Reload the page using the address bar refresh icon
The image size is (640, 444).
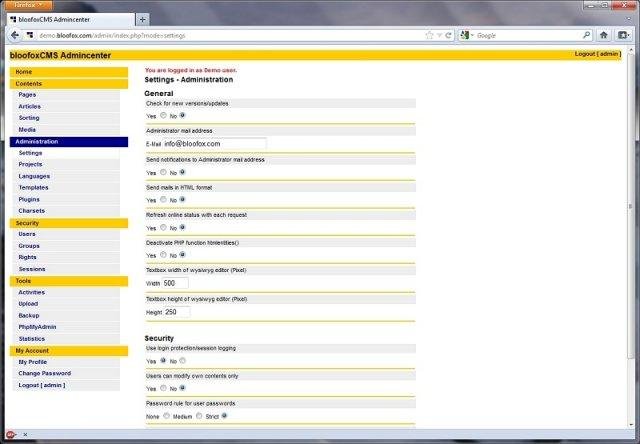tap(449, 34)
